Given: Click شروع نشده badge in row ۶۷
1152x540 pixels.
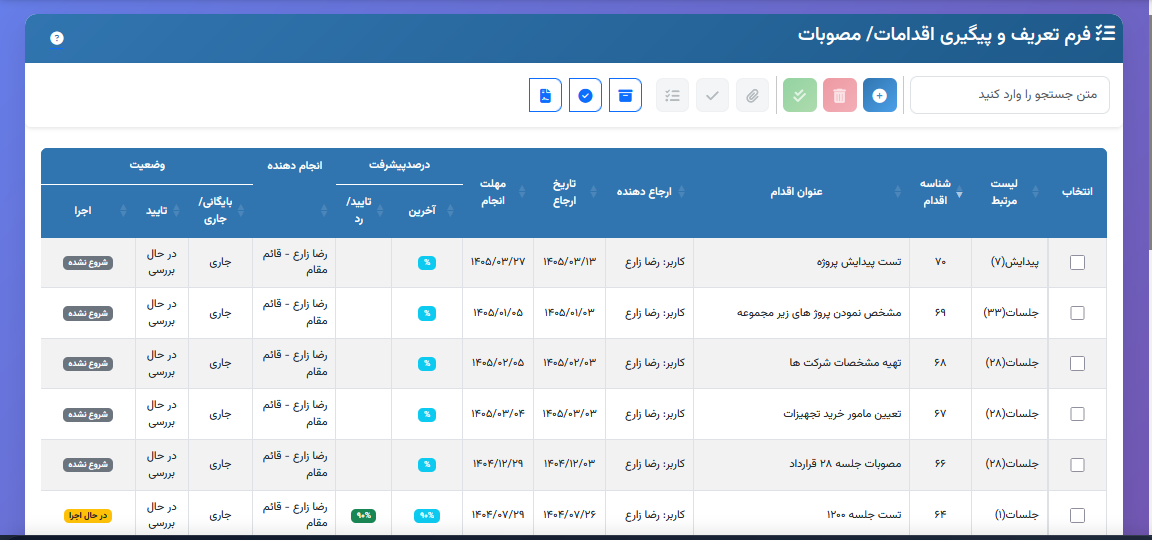Looking at the screenshot, I should (88, 414).
